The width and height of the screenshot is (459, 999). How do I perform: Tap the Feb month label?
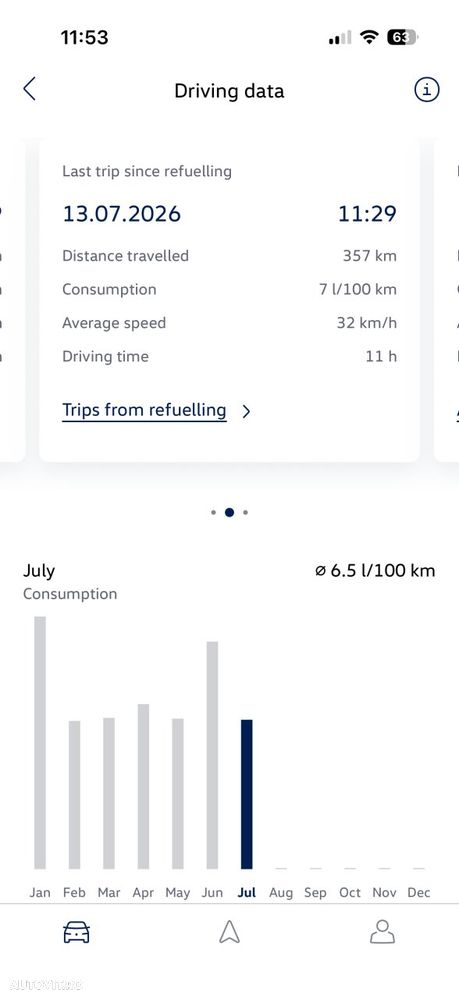tap(74, 893)
